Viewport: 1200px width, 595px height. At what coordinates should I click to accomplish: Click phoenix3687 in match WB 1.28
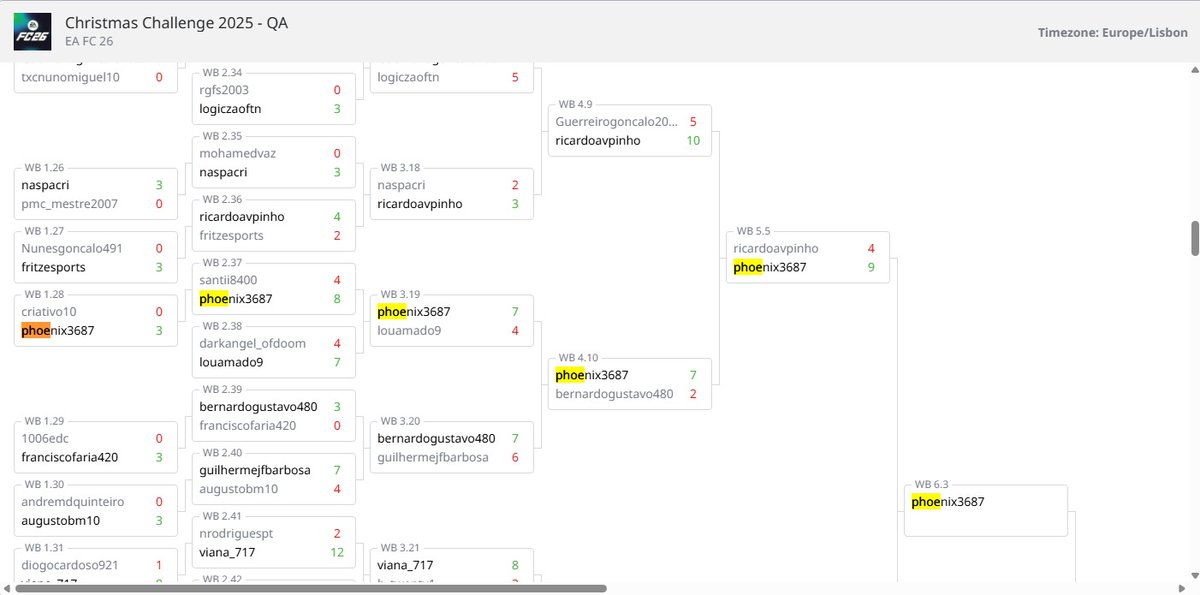point(58,331)
